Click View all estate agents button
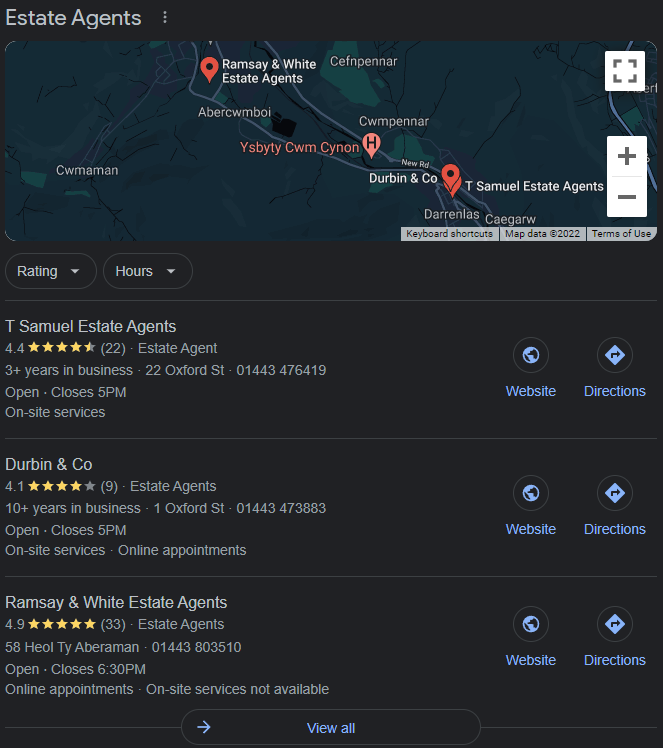Screen dimensions: 663x748 (x=330, y=728)
